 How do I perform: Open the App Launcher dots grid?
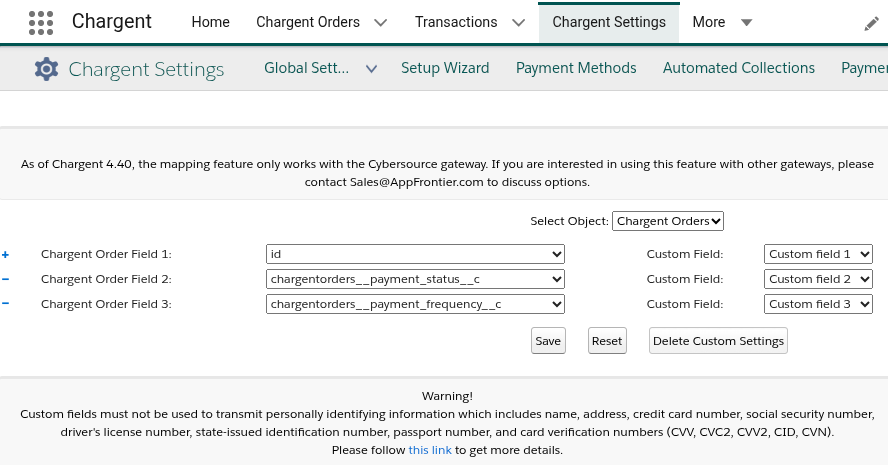point(41,23)
